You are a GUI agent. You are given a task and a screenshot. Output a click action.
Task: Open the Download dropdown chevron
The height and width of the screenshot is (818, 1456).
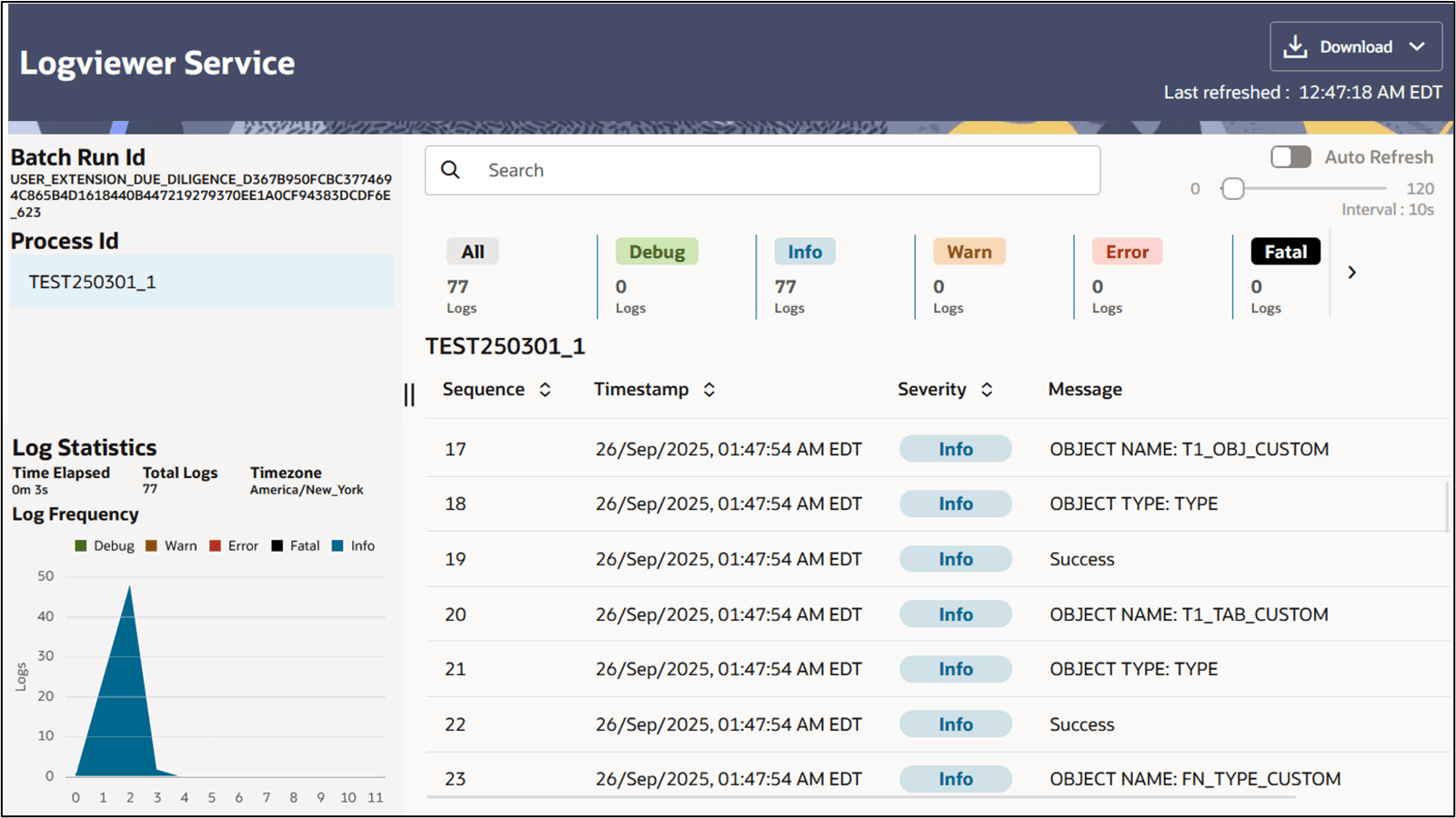(x=1416, y=46)
